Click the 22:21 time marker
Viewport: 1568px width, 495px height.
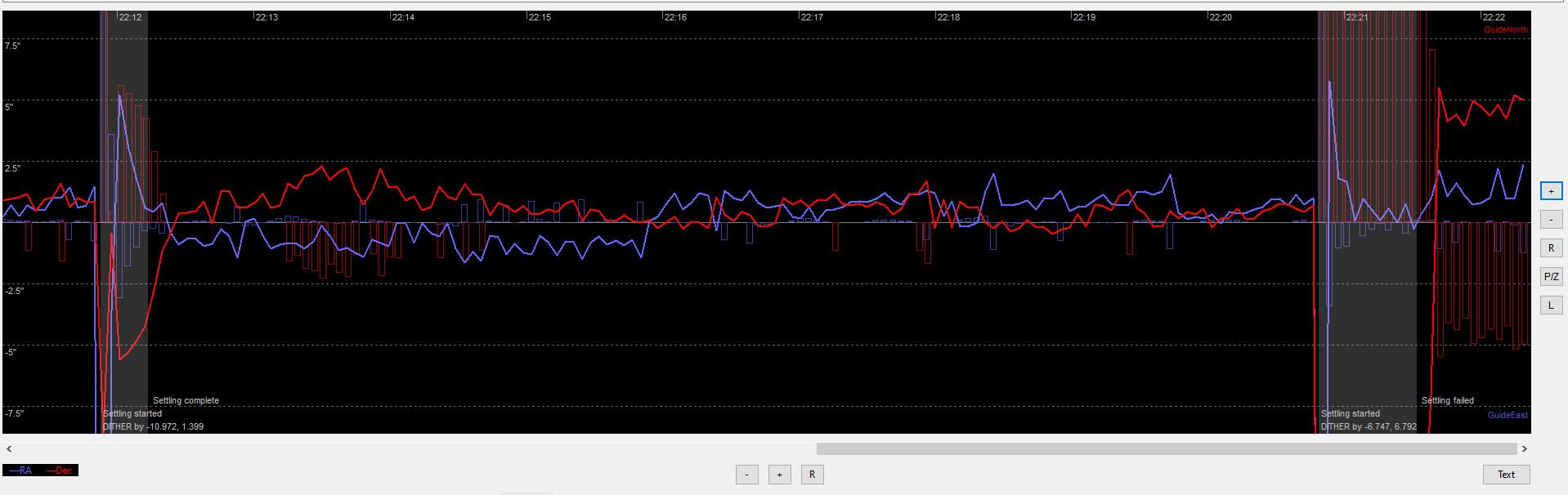[x=1357, y=17]
